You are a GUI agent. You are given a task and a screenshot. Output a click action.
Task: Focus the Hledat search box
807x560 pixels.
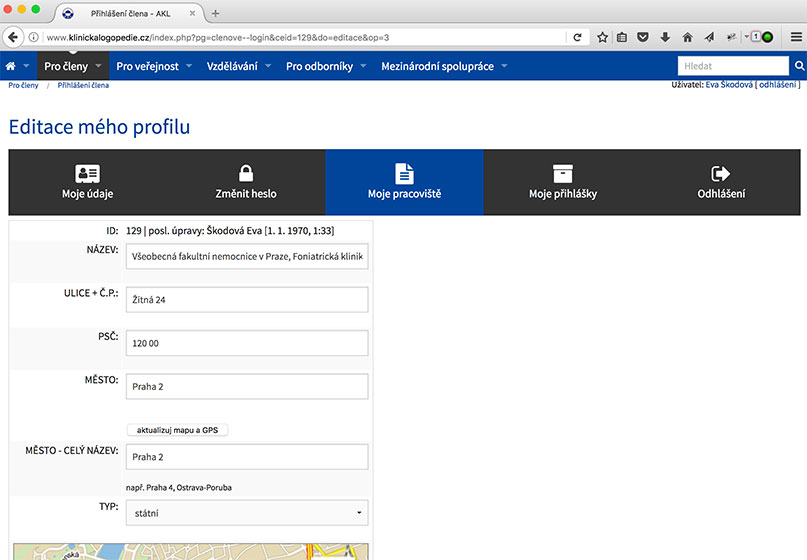click(x=733, y=66)
